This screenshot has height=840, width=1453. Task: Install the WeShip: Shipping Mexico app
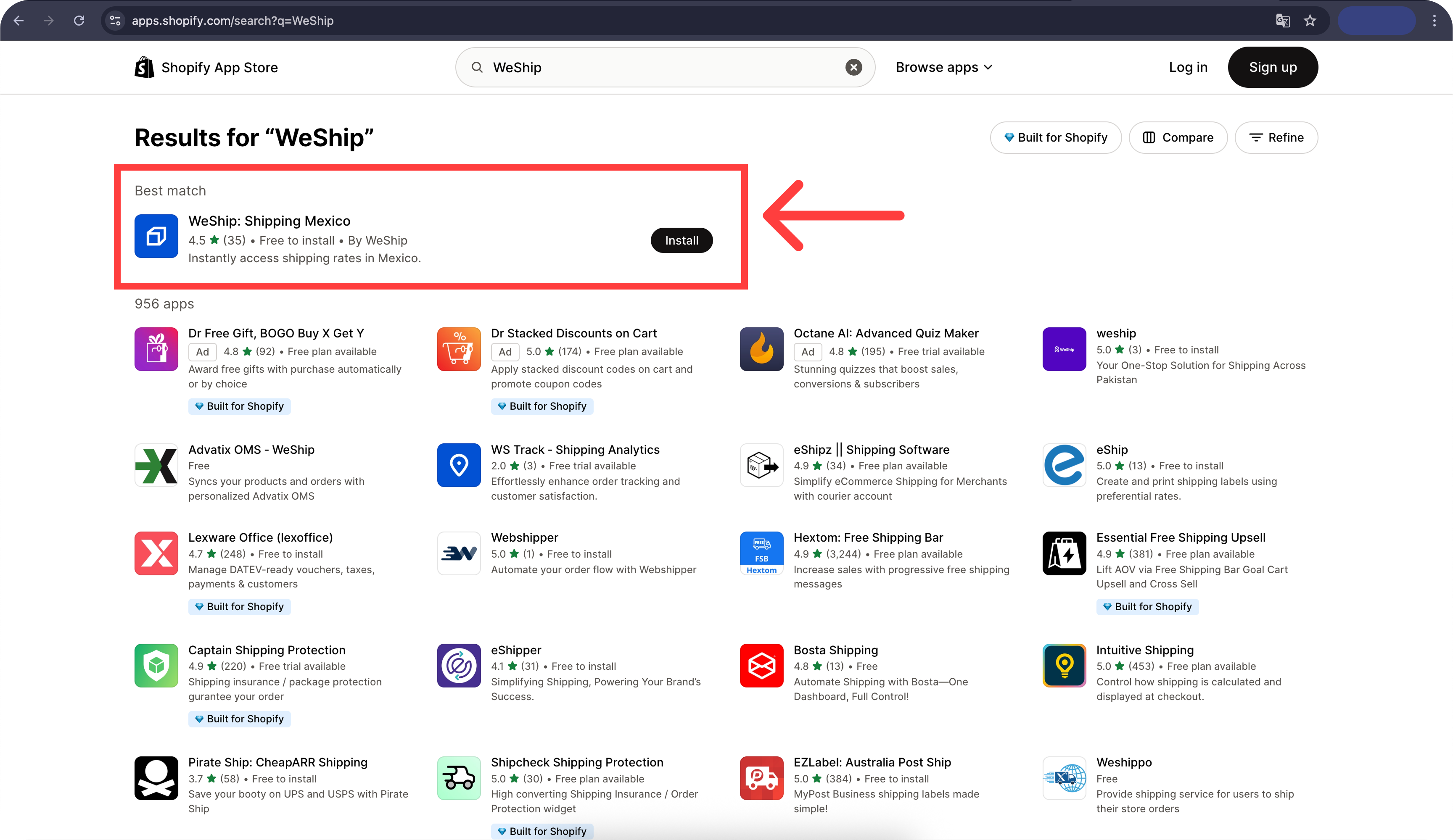click(x=682, y=240)
